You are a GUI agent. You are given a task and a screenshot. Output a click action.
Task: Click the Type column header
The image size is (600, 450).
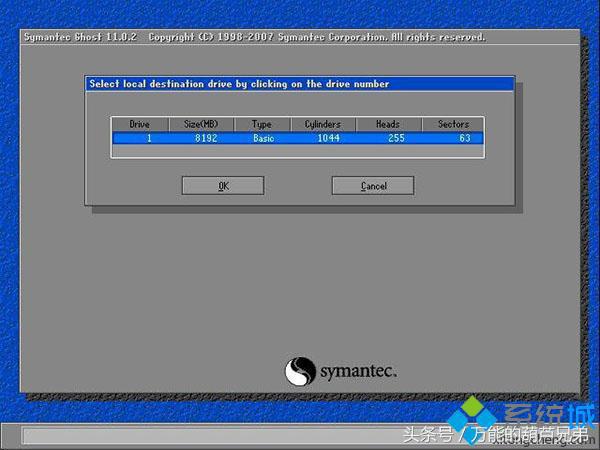262,124
